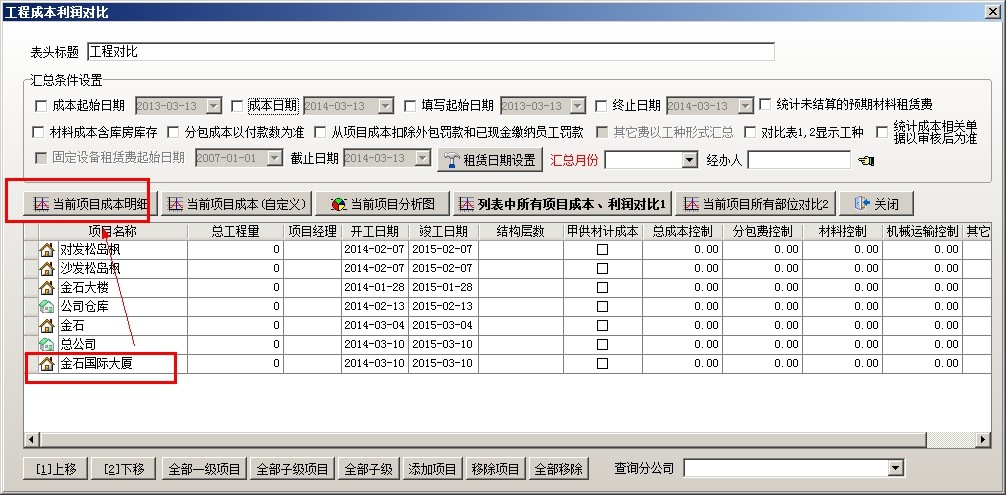
Task: Click the 项目名称 column header
Action: click(x=113, y=231)
